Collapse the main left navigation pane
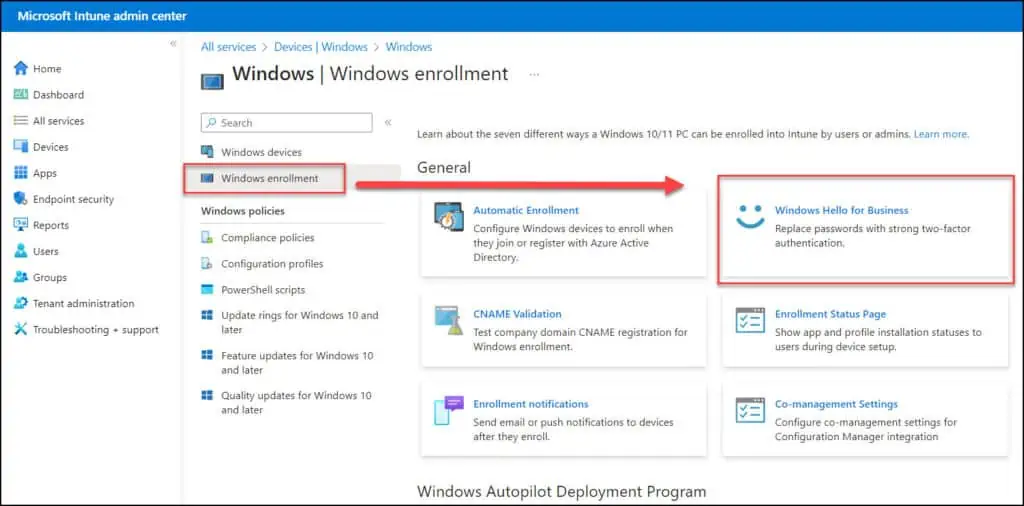The height and width of the screenshot is (506, 1024). pos(173,44)
